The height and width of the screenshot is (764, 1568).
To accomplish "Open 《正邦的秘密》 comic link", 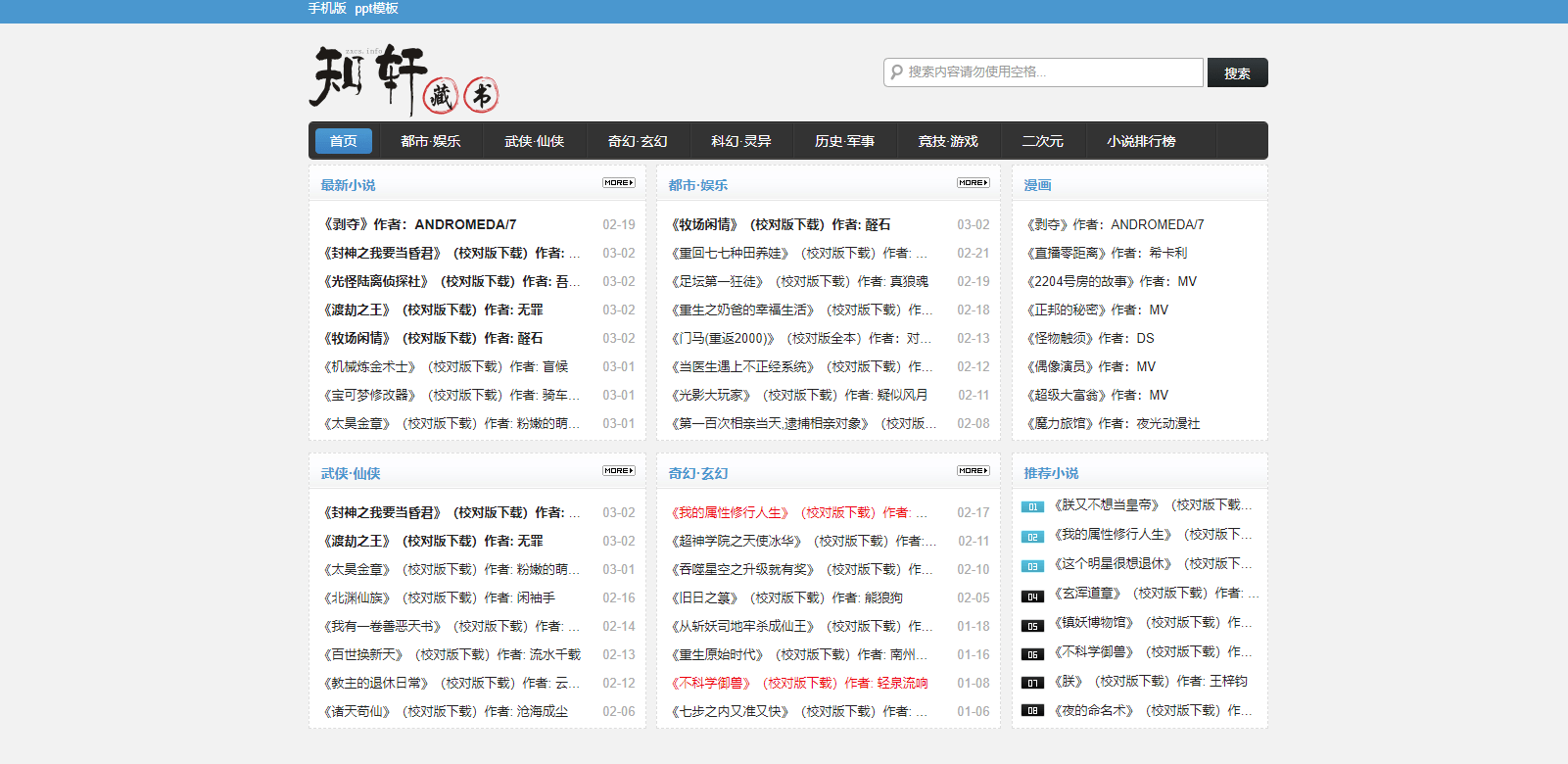I will pos(1098,310).
